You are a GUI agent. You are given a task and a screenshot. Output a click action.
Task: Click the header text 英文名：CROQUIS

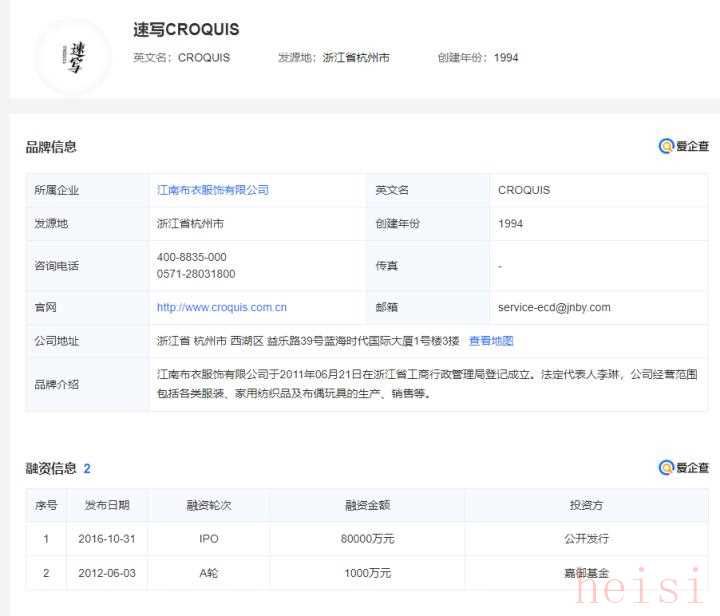point(181,58)
